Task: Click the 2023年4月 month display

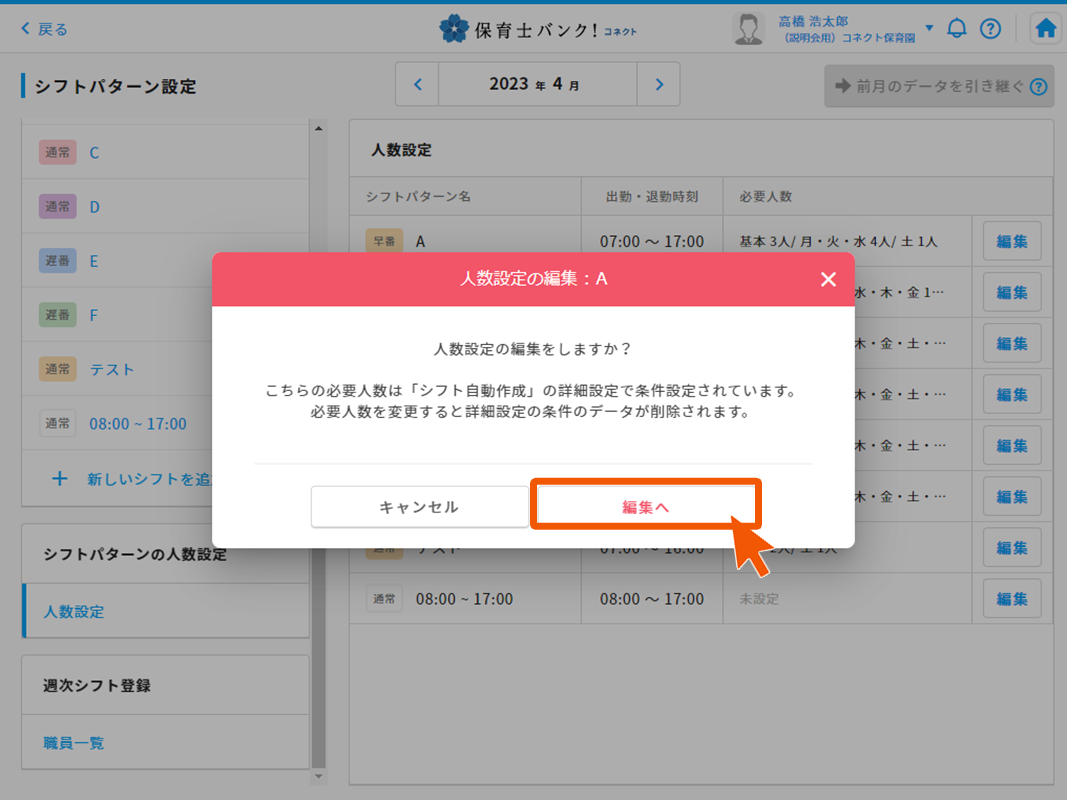Action: (537, 85)
